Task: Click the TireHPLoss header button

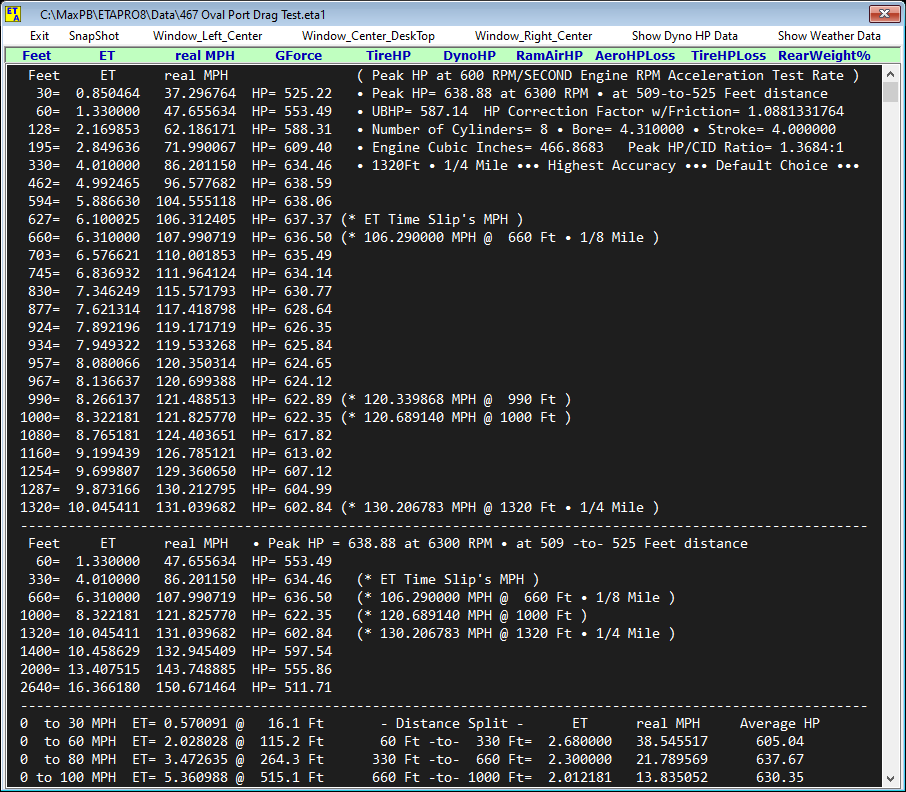Action: pos(728,56)
